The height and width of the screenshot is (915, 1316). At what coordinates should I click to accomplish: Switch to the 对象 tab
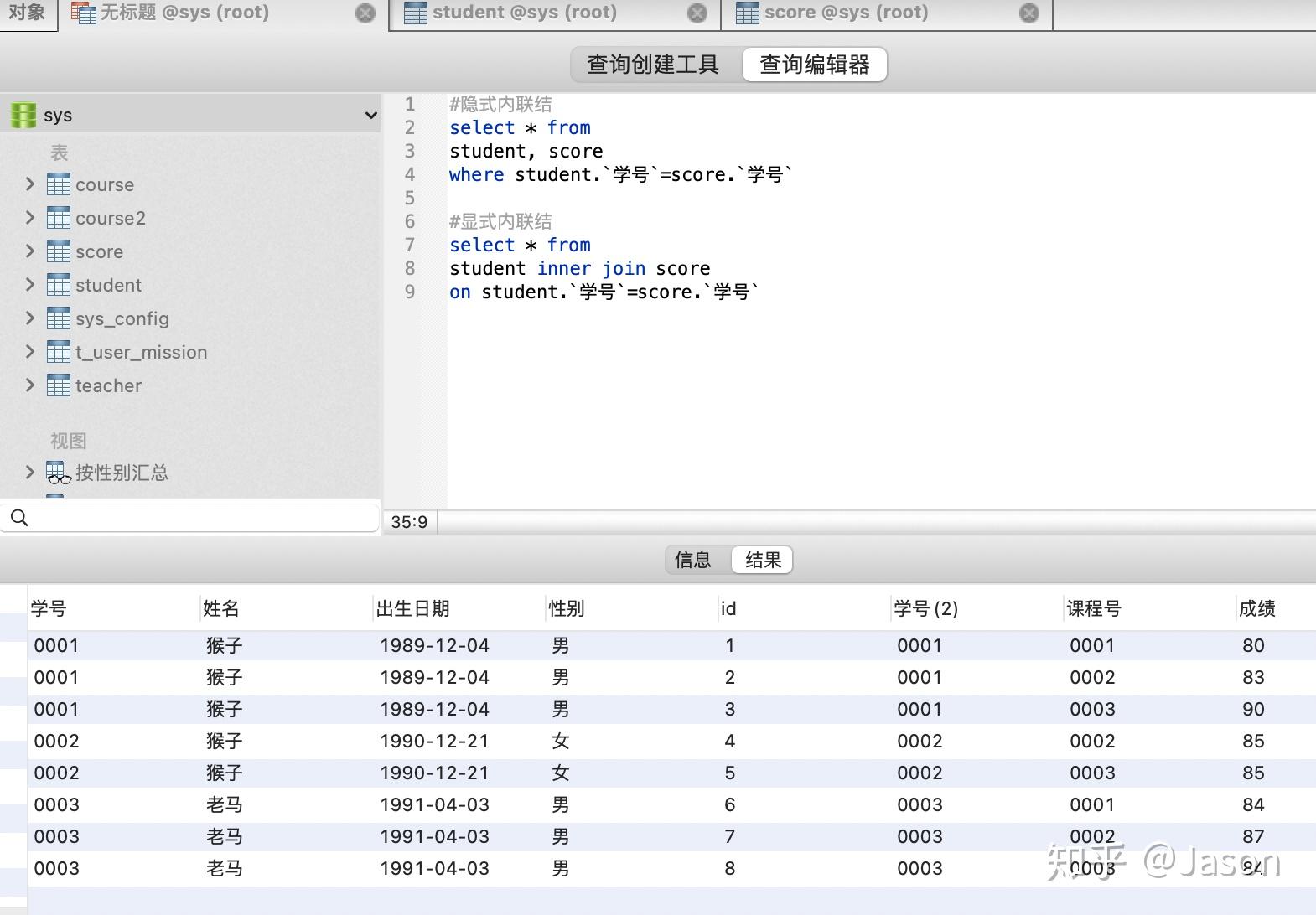[x=28, y=13]
